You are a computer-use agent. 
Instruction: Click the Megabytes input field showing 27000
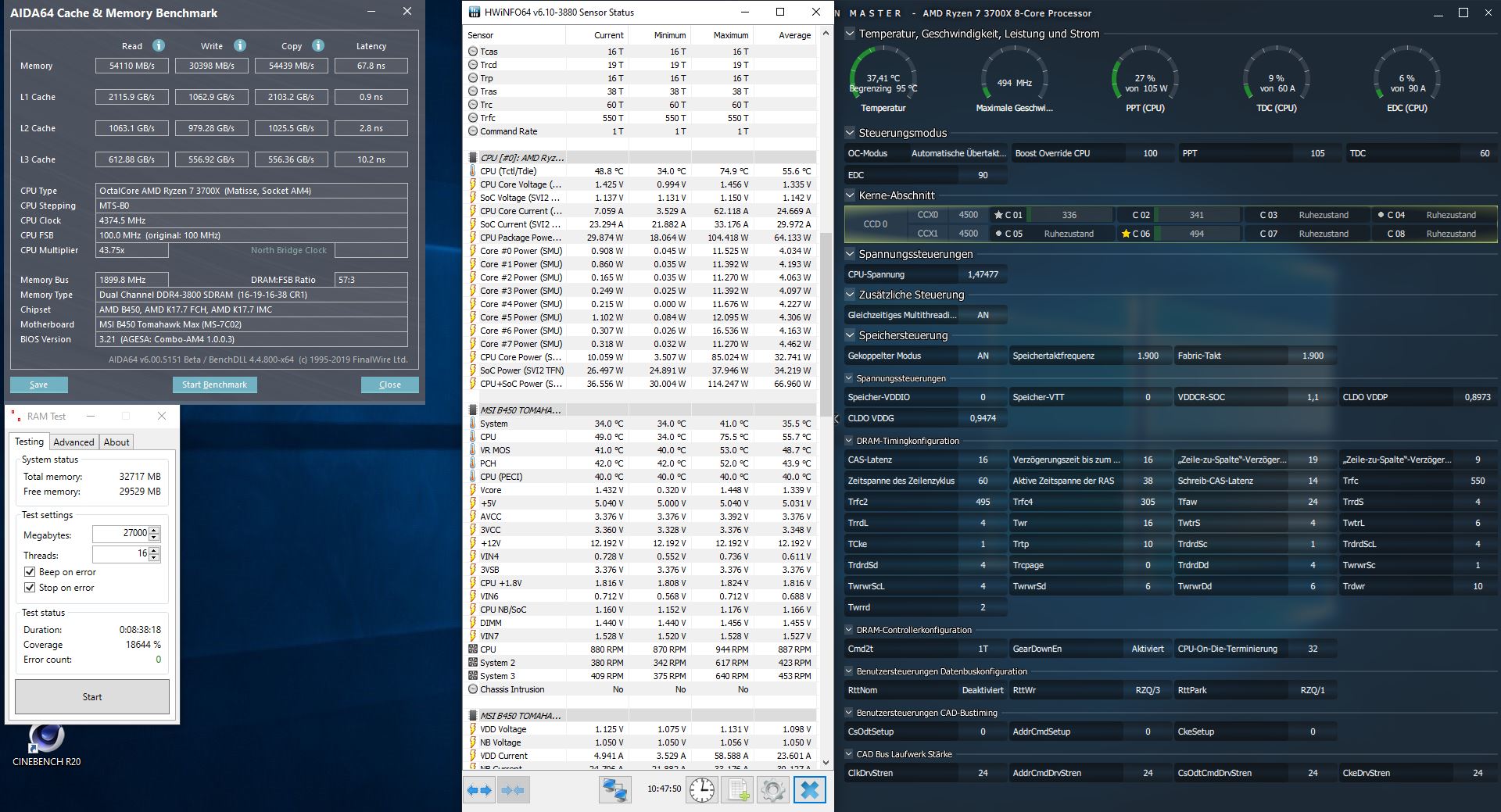coord(120,534)
